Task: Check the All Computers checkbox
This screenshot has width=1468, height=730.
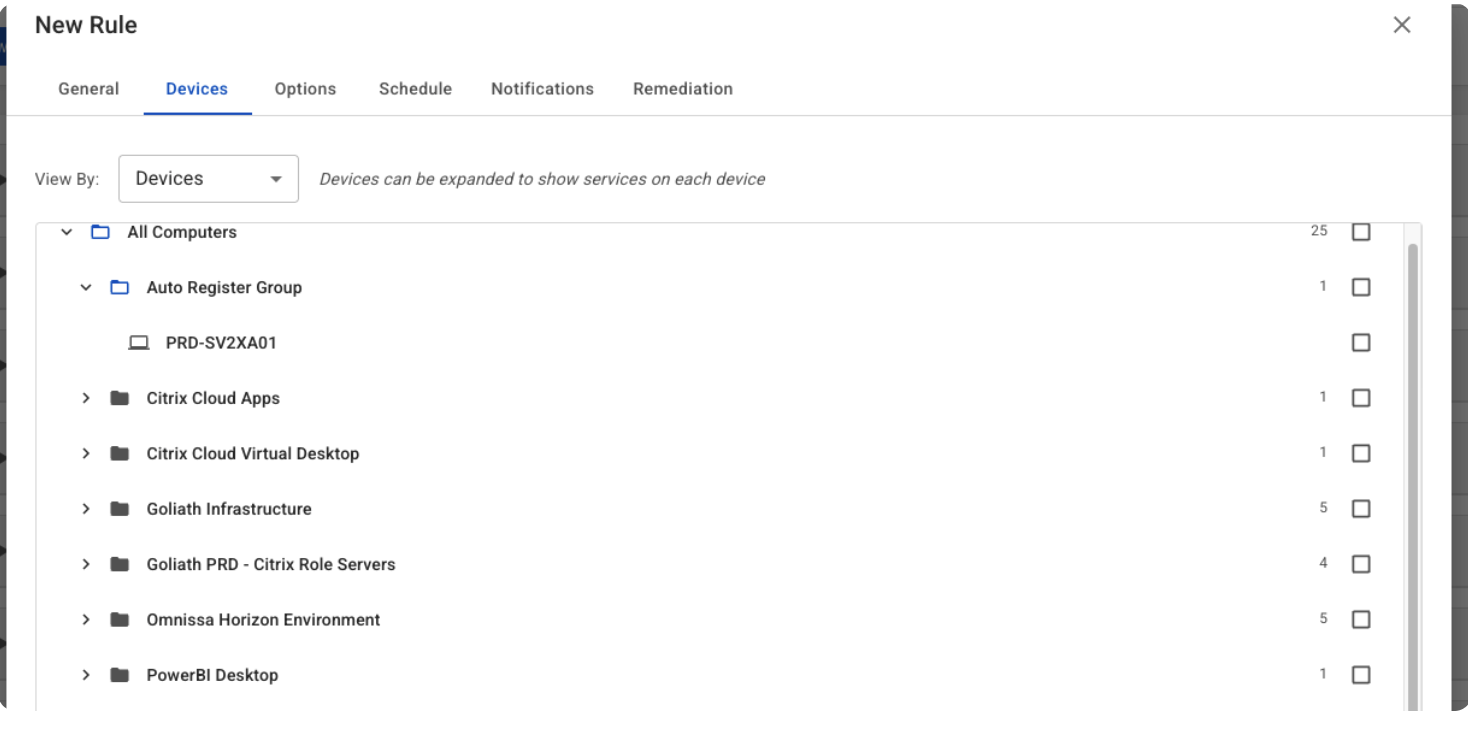Action: pyautogui.click(x=1361, y=232)
